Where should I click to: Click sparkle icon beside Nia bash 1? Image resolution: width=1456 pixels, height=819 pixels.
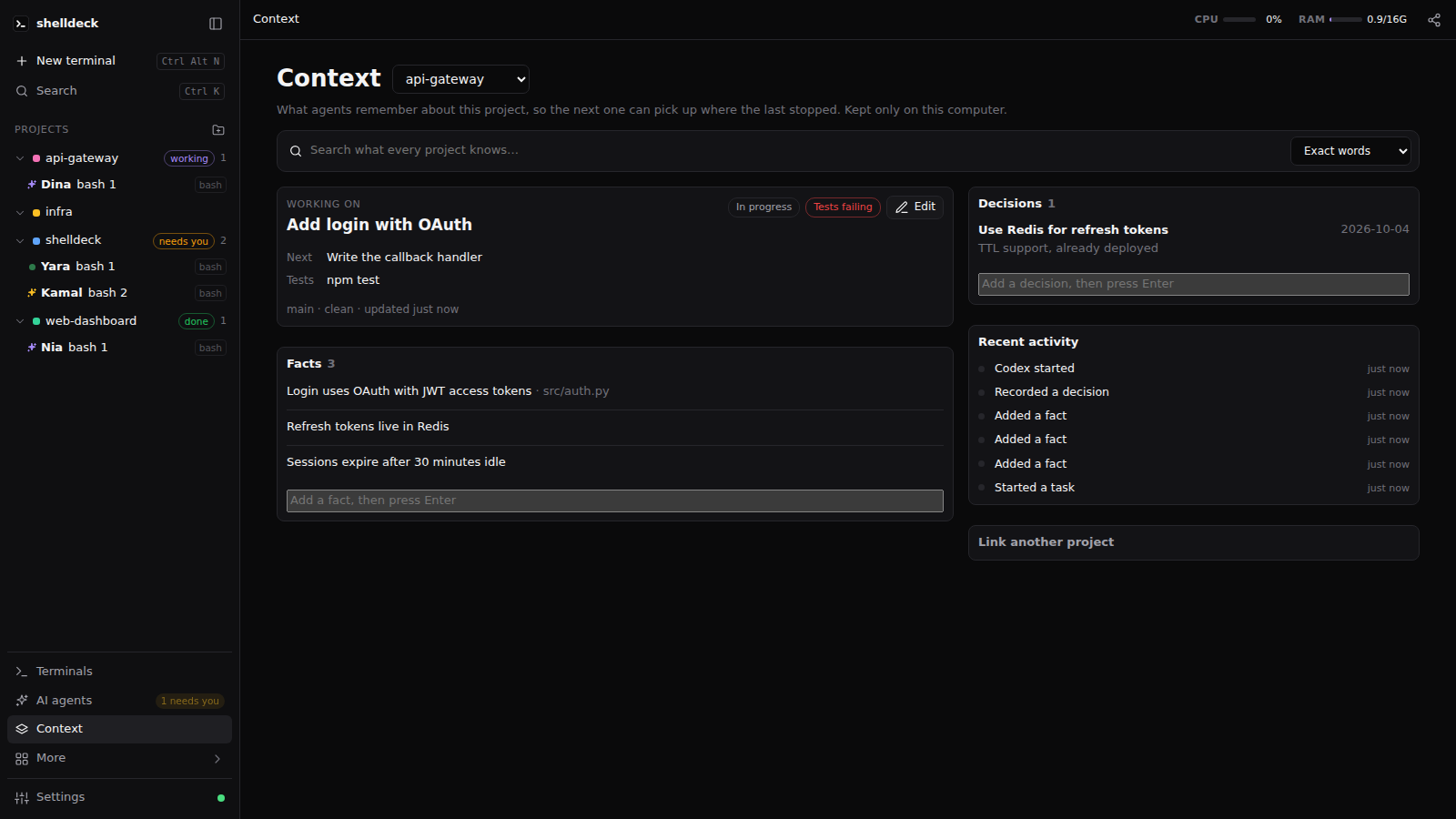click(x=32, y=348)
